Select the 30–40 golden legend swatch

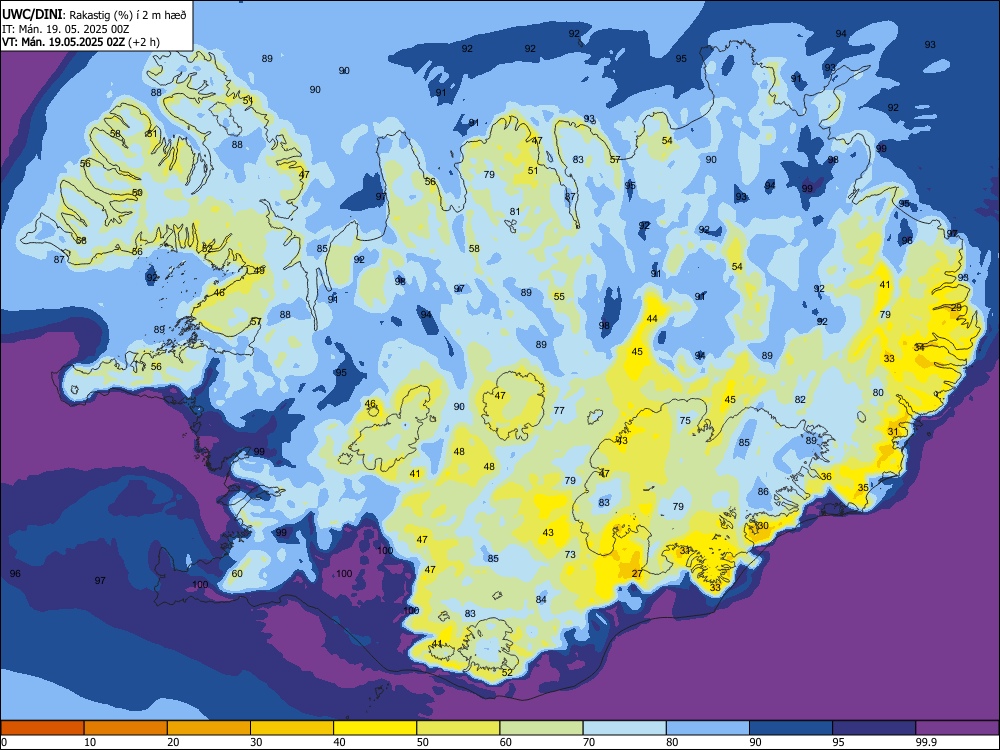click(292, 728)
